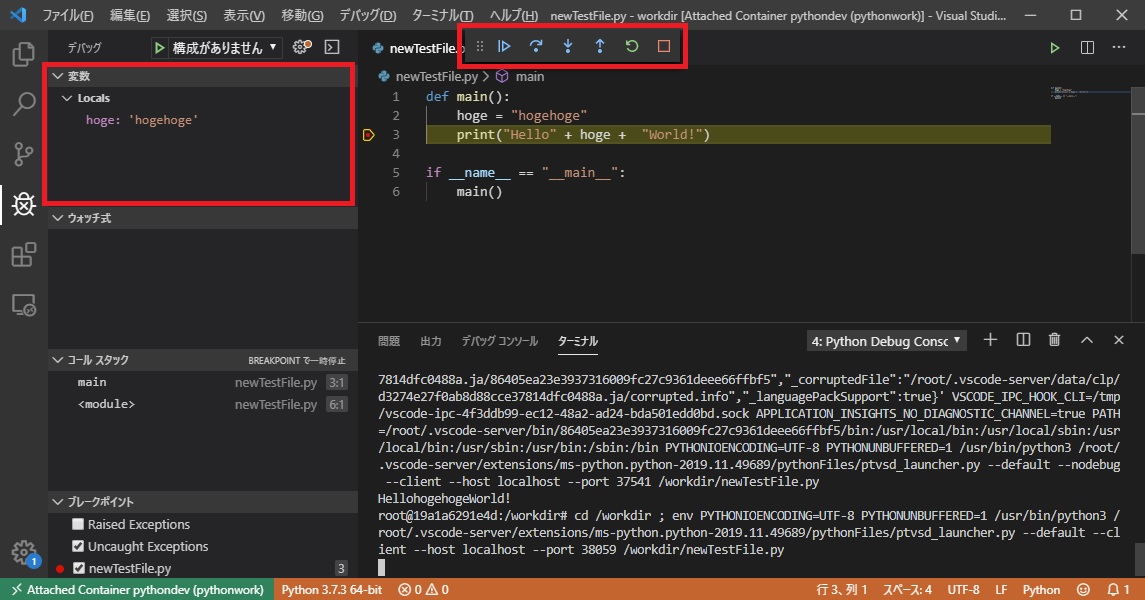Click Step Over in debug toolbar
Viewport: 1145px width, 600px height.
click(536, 46)
